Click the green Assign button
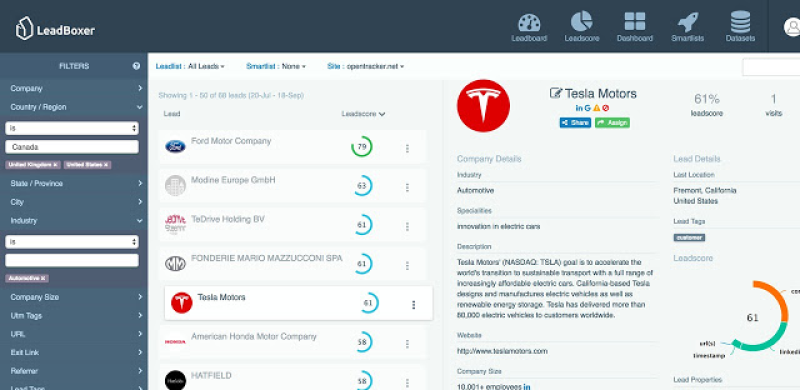Image resolution: width=800 pixels, height=390 pixels. click(x=612, y=123)
